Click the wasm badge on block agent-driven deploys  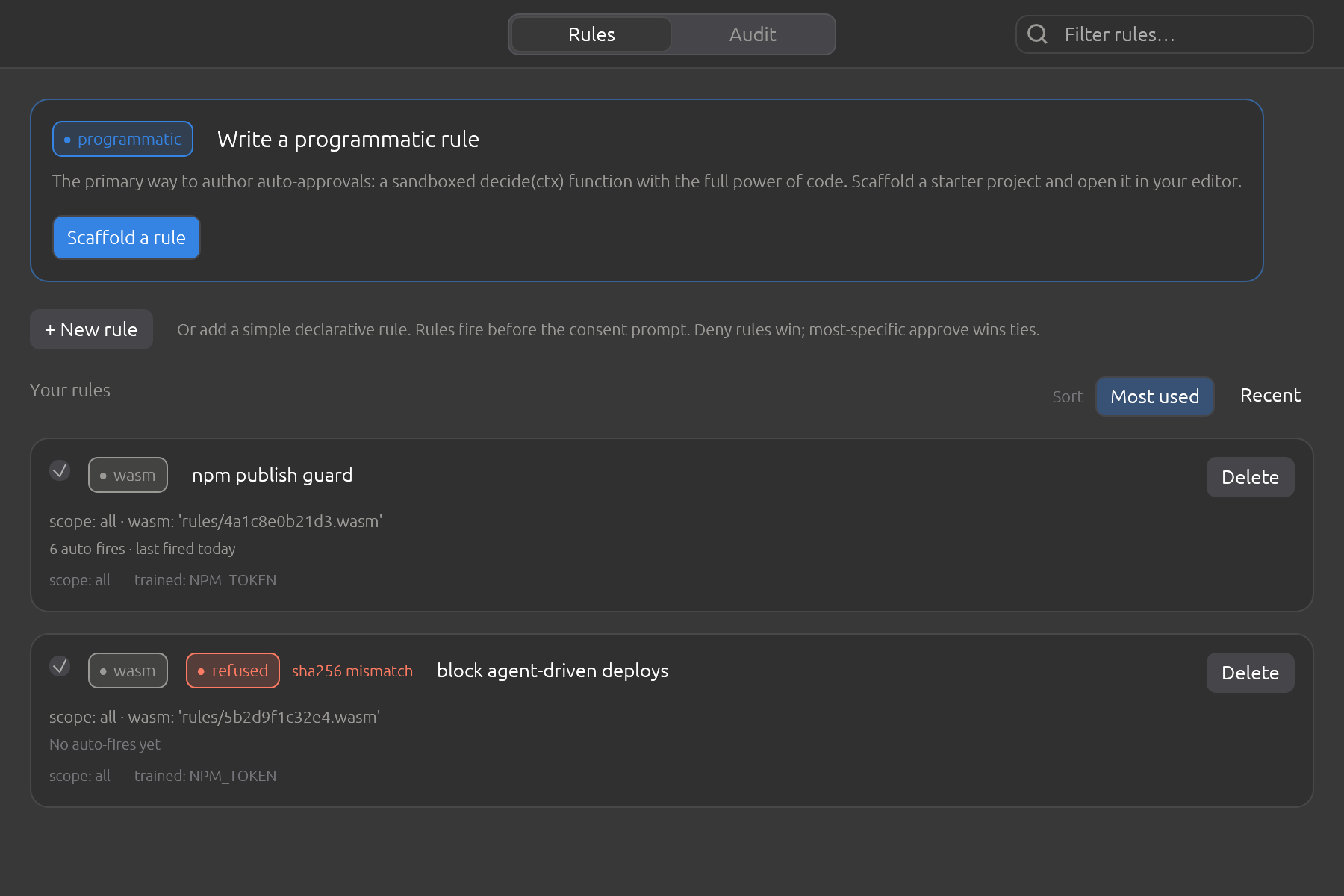click(x=128, y=671)
